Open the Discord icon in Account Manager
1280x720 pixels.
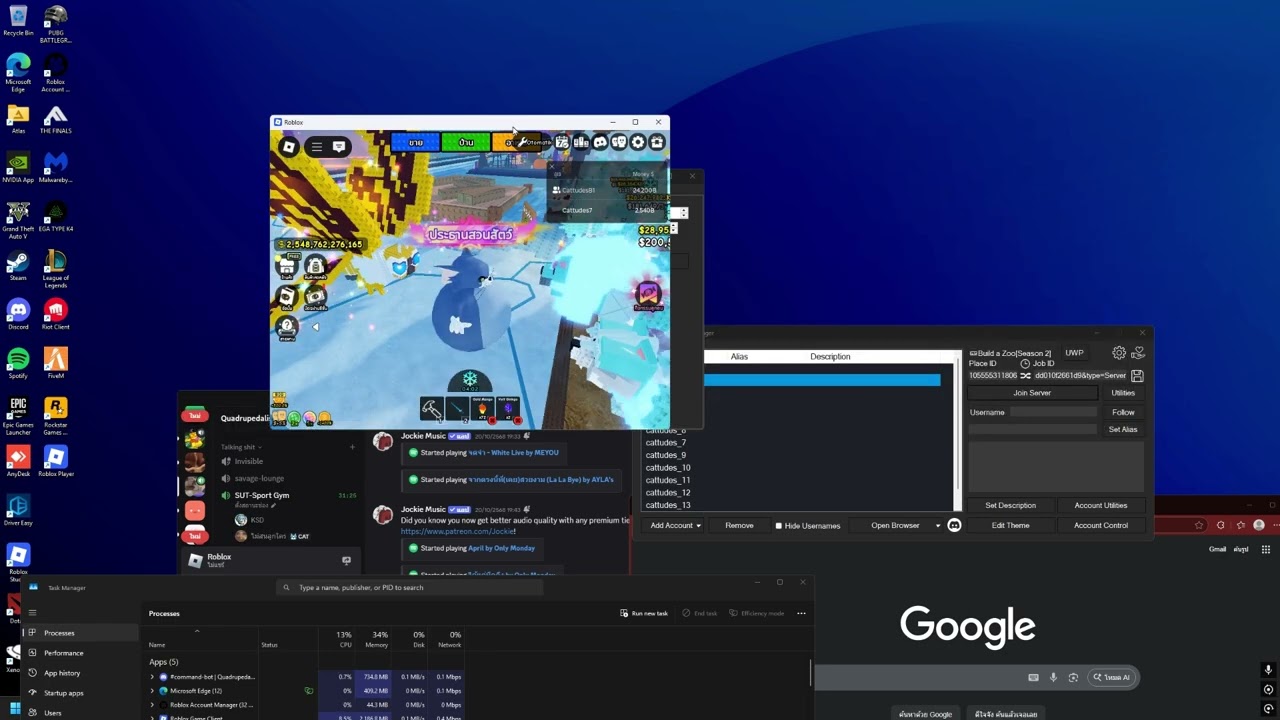pos(954,525)
